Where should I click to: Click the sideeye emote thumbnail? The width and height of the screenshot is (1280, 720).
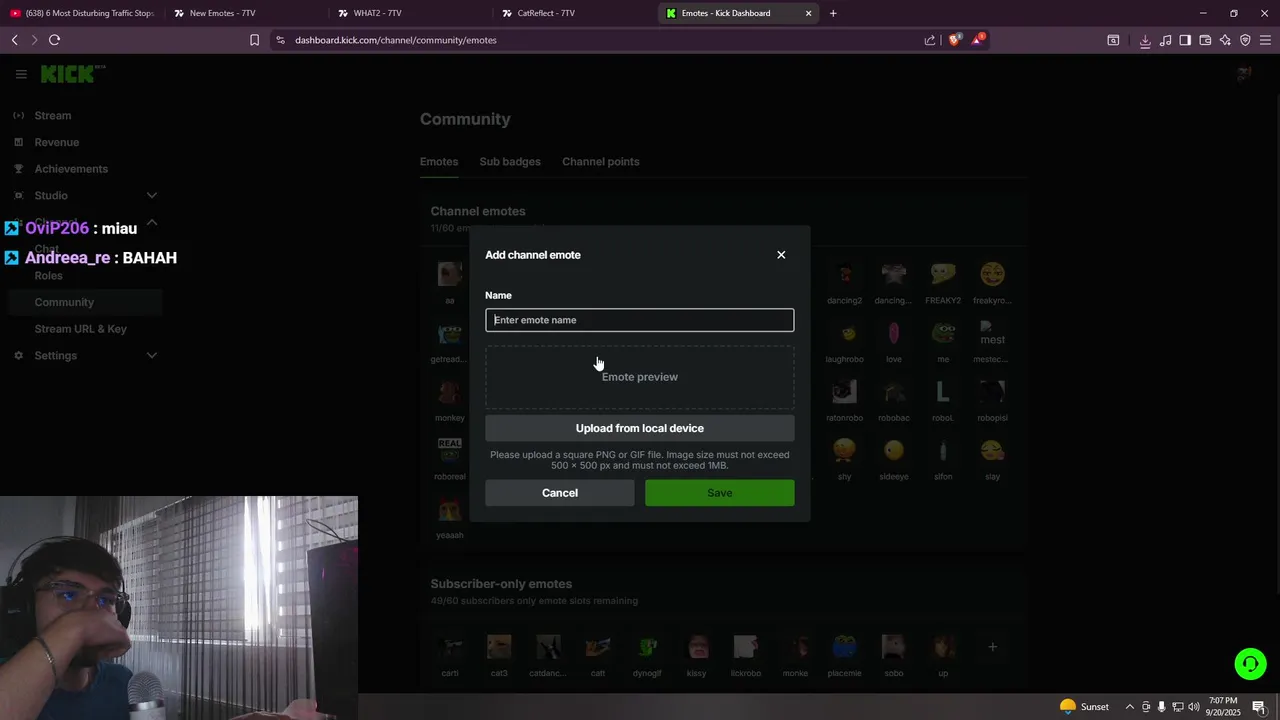pos(894,451)
